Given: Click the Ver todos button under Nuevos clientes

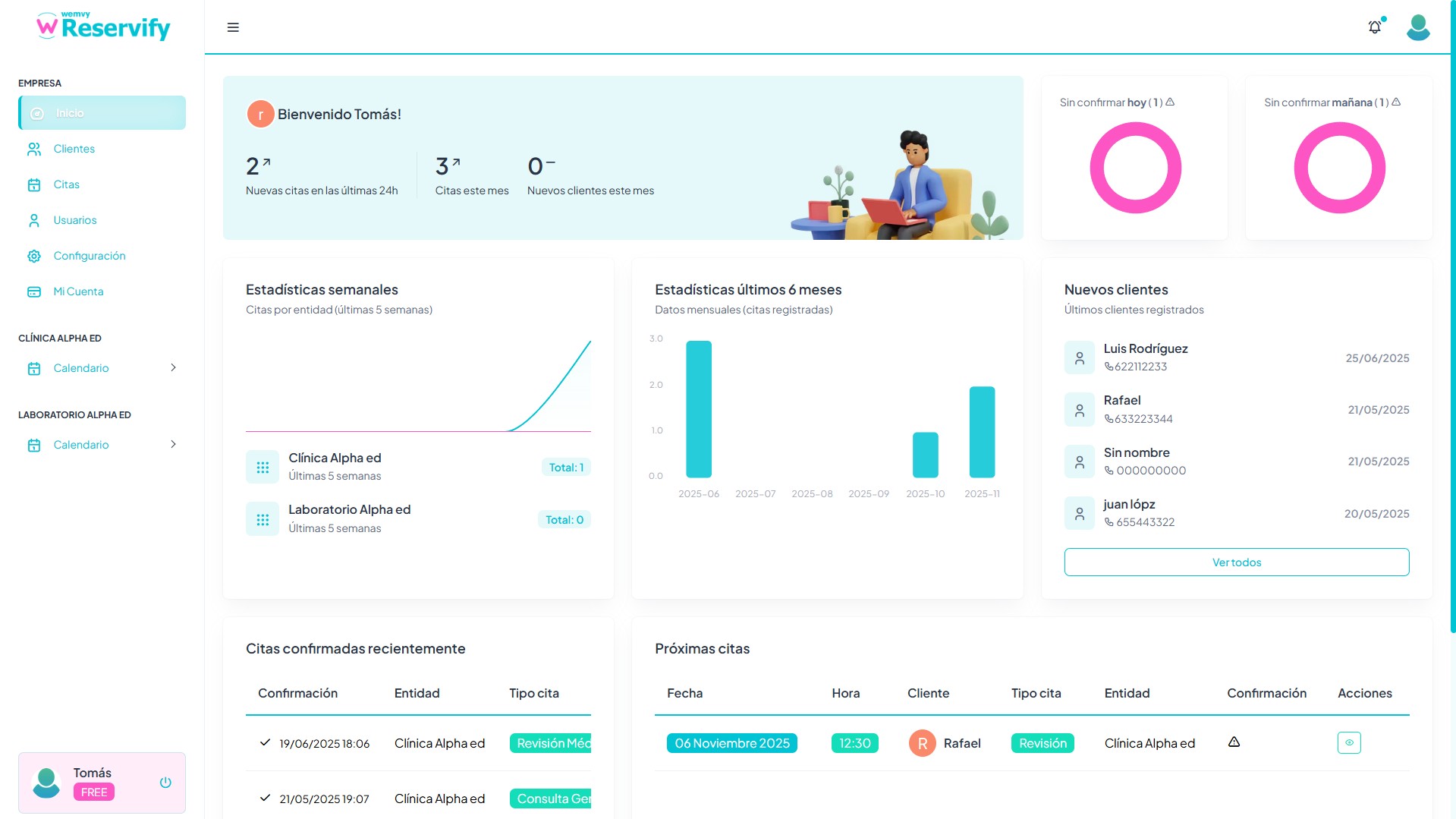Looking at the screenshot, I should coord(1236,562).
